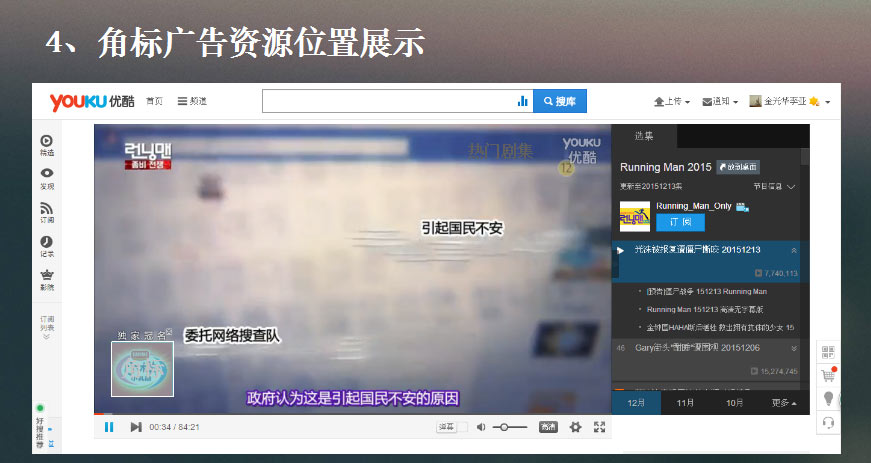Switch to the 11月 tab
871x463 pixels.
(x=685, y=403)
